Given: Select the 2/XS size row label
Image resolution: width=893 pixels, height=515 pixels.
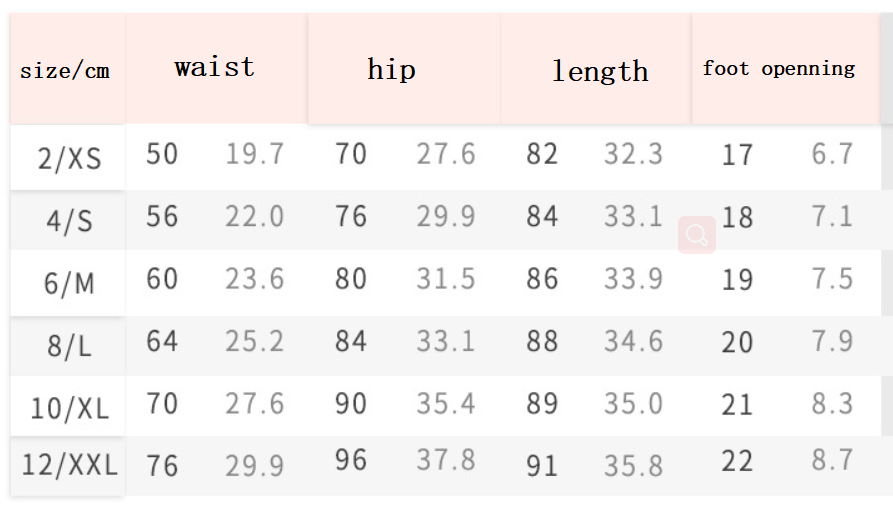Looking at the screenshot, I should pos(69,158).
